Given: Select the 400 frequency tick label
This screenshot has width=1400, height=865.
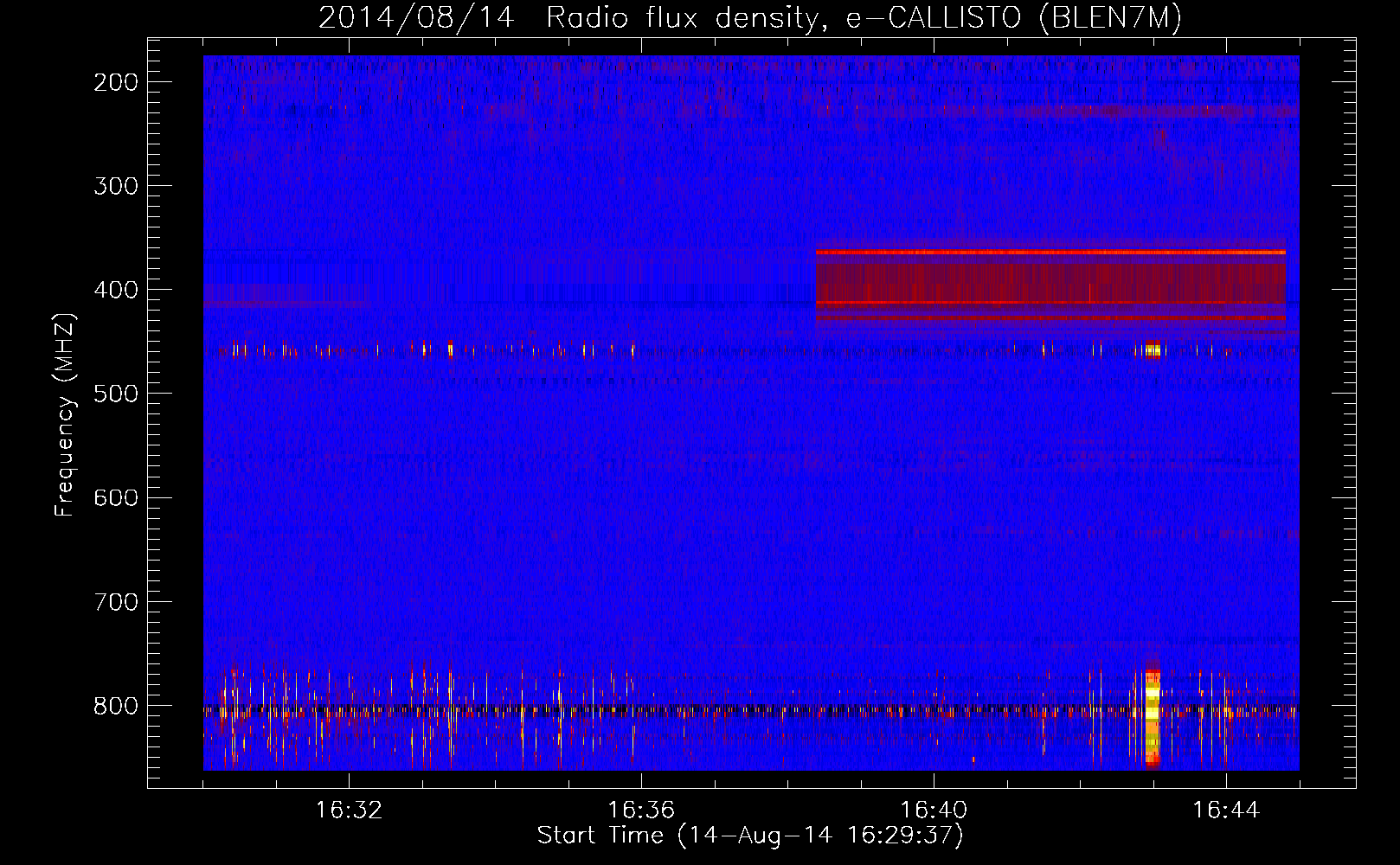Looking at the screenshot, I should pyautogui.click(x=116, y=290).
